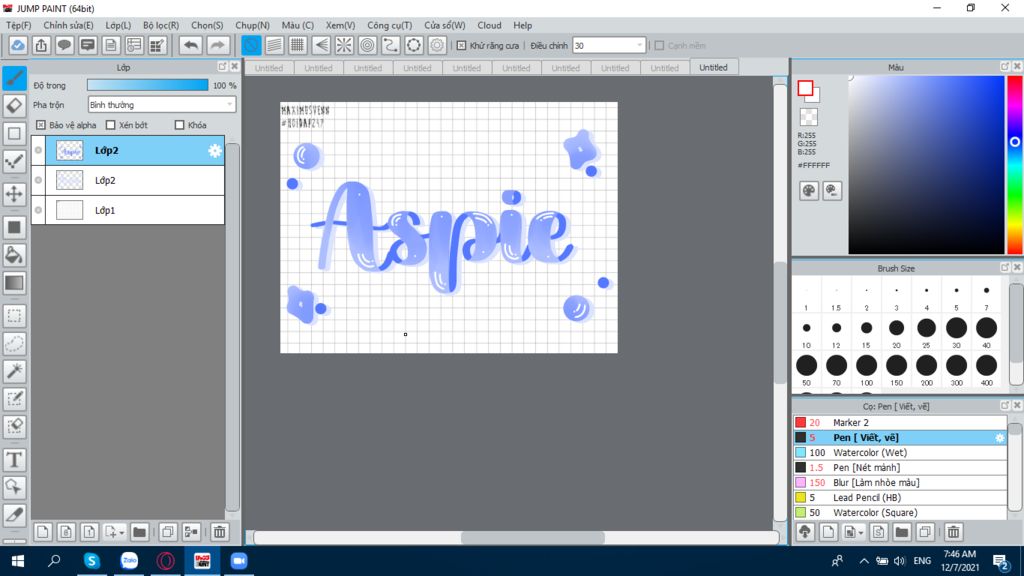This screenshot has width=1024, height=576.
Task: Switch to the first Untitled tab
Action: point(269,68)
